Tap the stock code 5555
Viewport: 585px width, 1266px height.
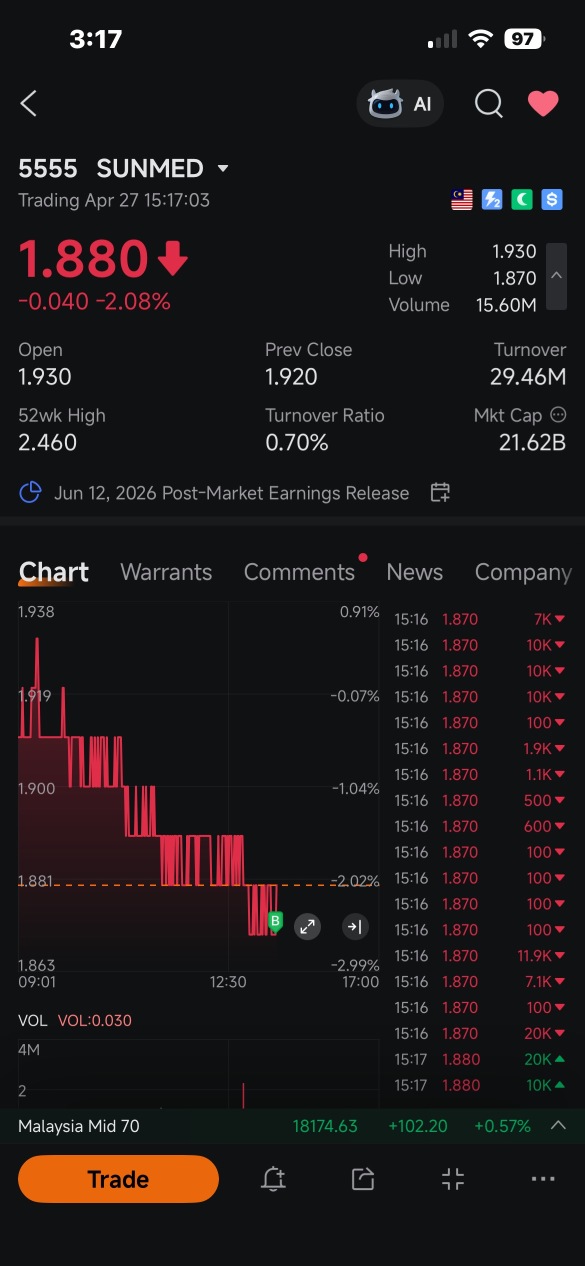(48, 168)
